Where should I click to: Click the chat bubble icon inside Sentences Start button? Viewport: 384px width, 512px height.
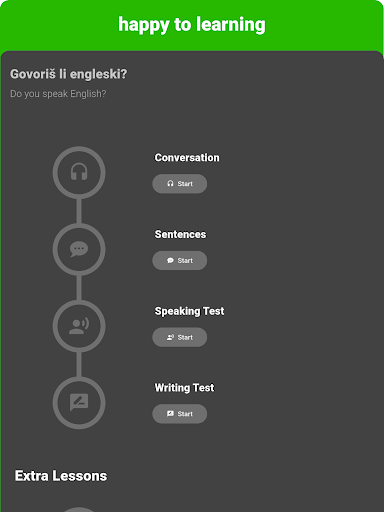pos(170,260)
